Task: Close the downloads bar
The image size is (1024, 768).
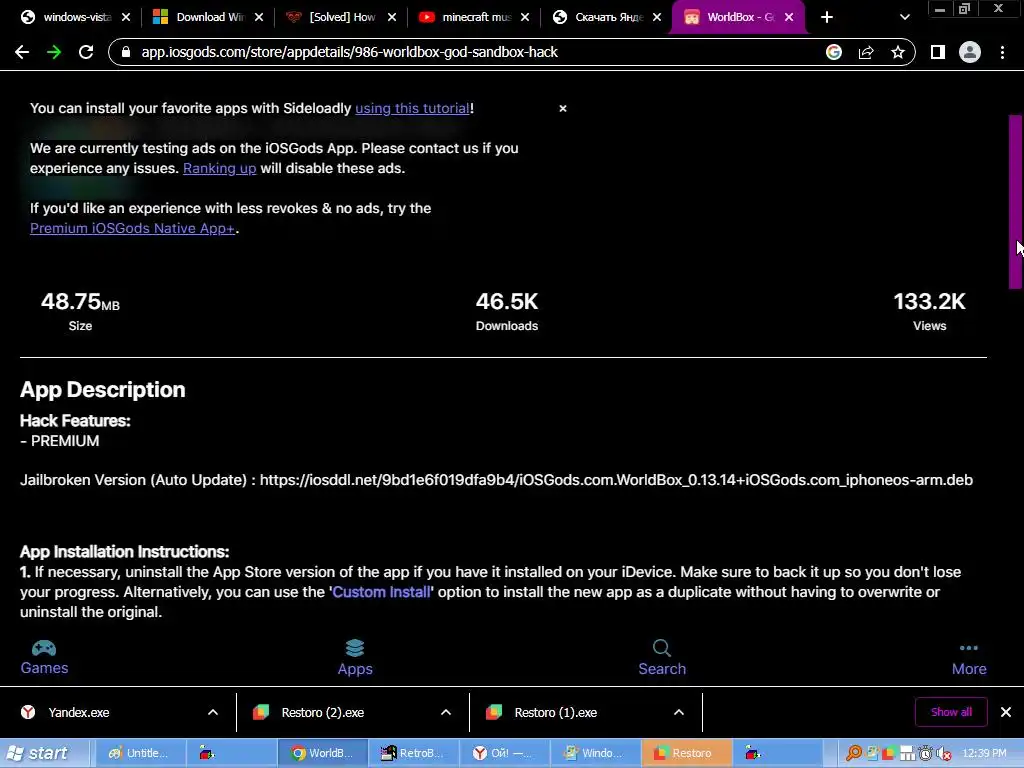Action: [1006, 712]
